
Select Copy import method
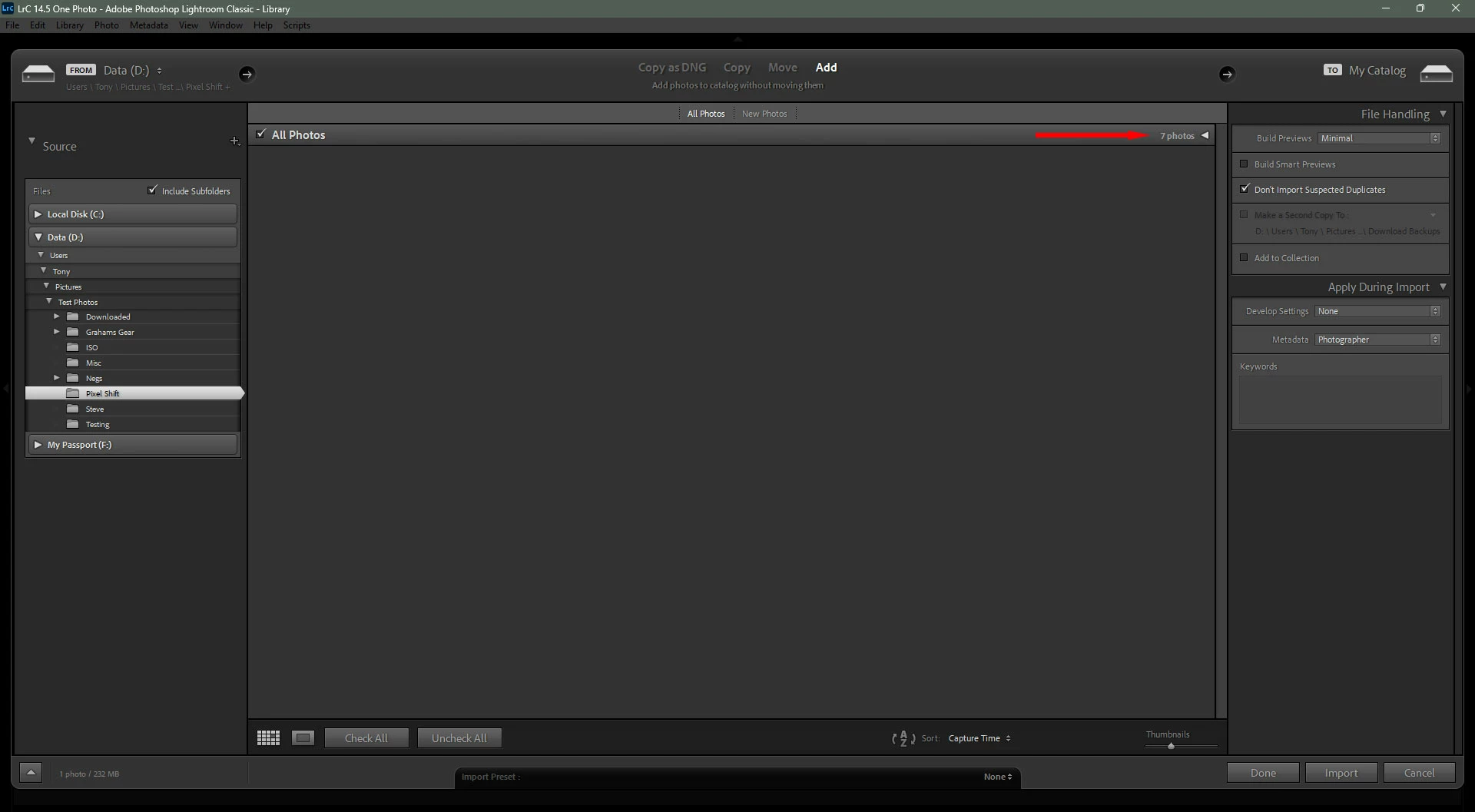[x=737, y=68]
